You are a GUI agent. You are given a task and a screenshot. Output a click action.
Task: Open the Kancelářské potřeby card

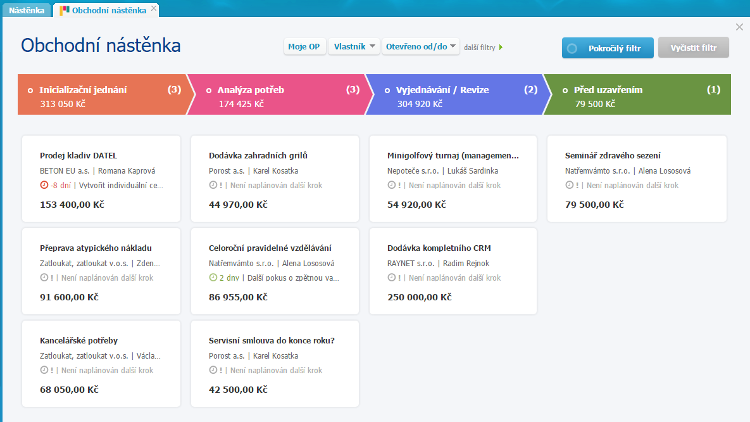(101, 364)
